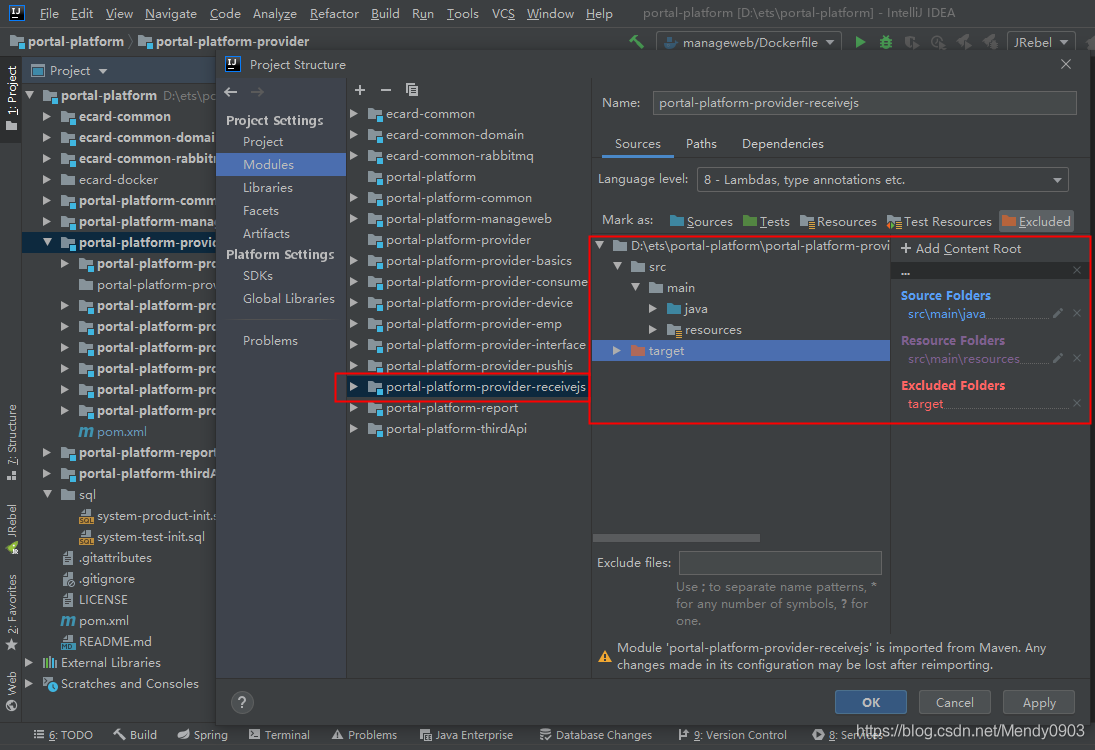Viewport: 1095px width, 750px height.
Task: Click the help question mark button
Action: 242,703
